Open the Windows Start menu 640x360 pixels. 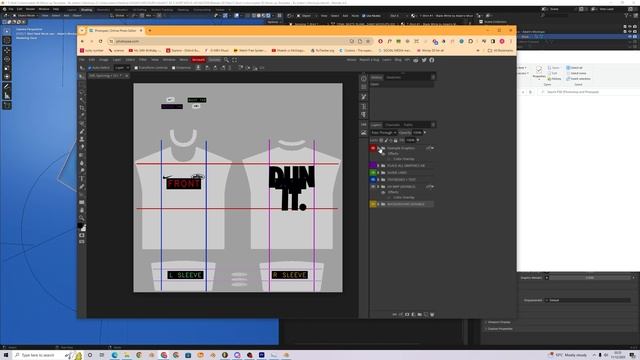click(x=6, y=355)
